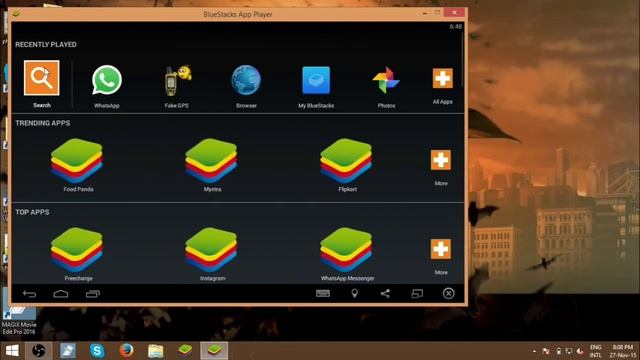The height and width of the screenshot is (360, 640).
Task: Launch WhatsApp from Recently Played
Action: [107, 80]
